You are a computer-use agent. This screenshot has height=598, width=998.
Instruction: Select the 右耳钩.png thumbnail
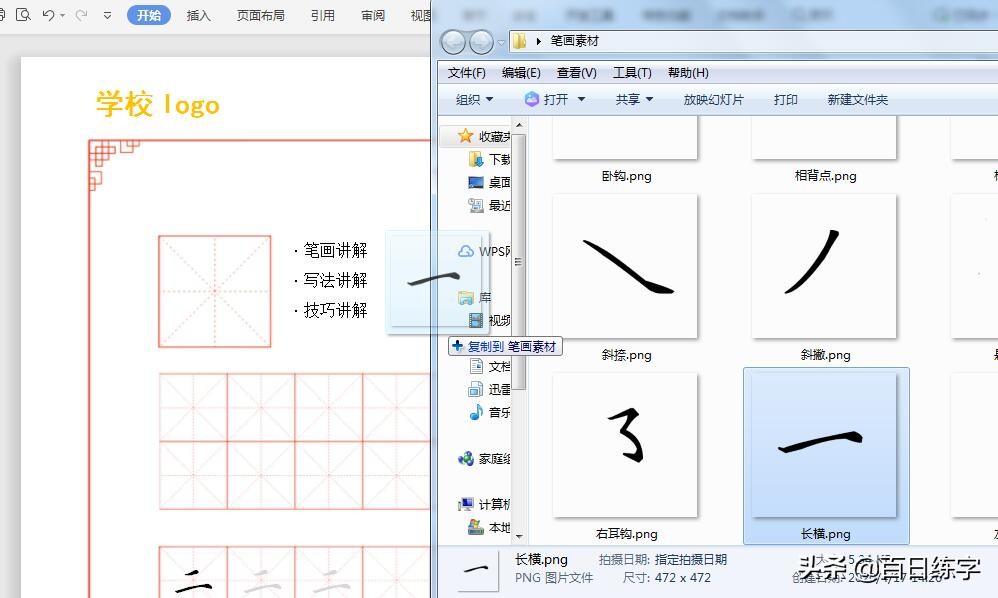tap(625, 445)
